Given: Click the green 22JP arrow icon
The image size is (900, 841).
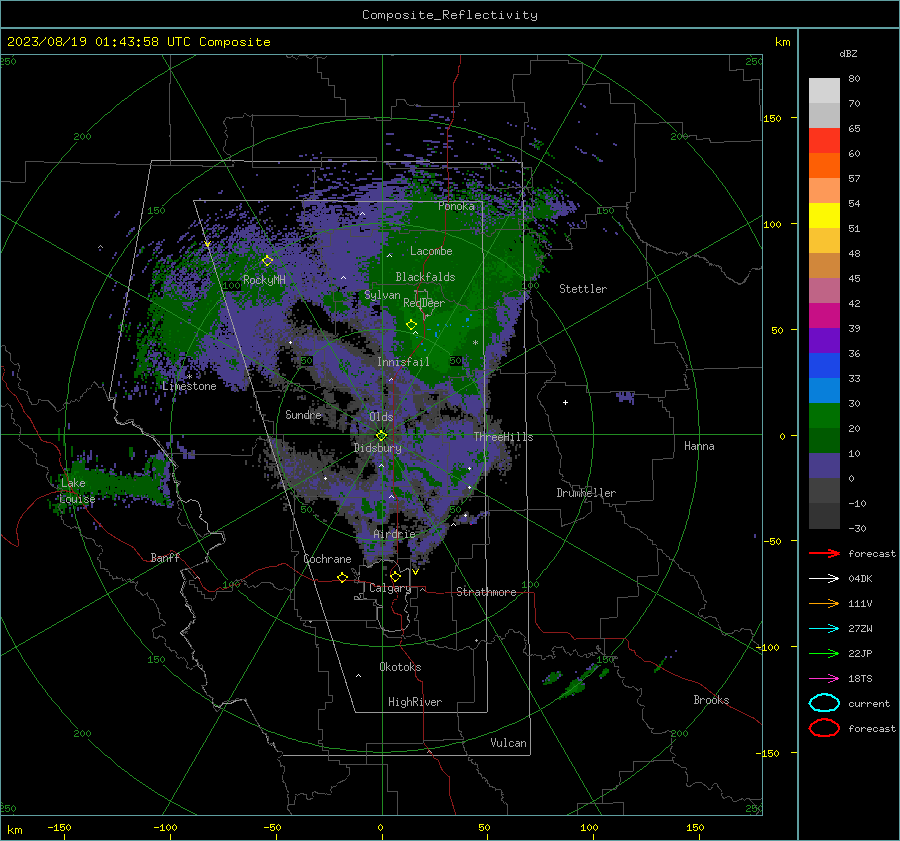Looking at the screenshot, I should click(x=824, y=653).
